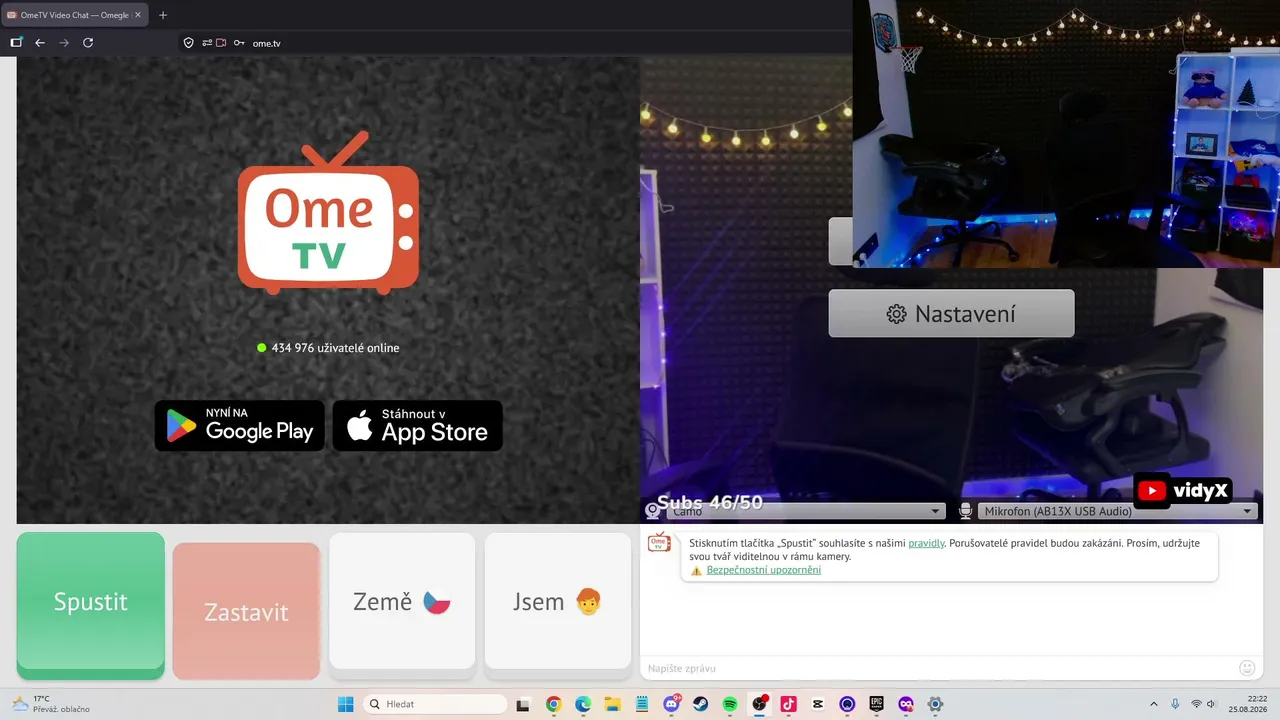
Task: Click the green Spustit button
Action: click(x=90, y=605)
